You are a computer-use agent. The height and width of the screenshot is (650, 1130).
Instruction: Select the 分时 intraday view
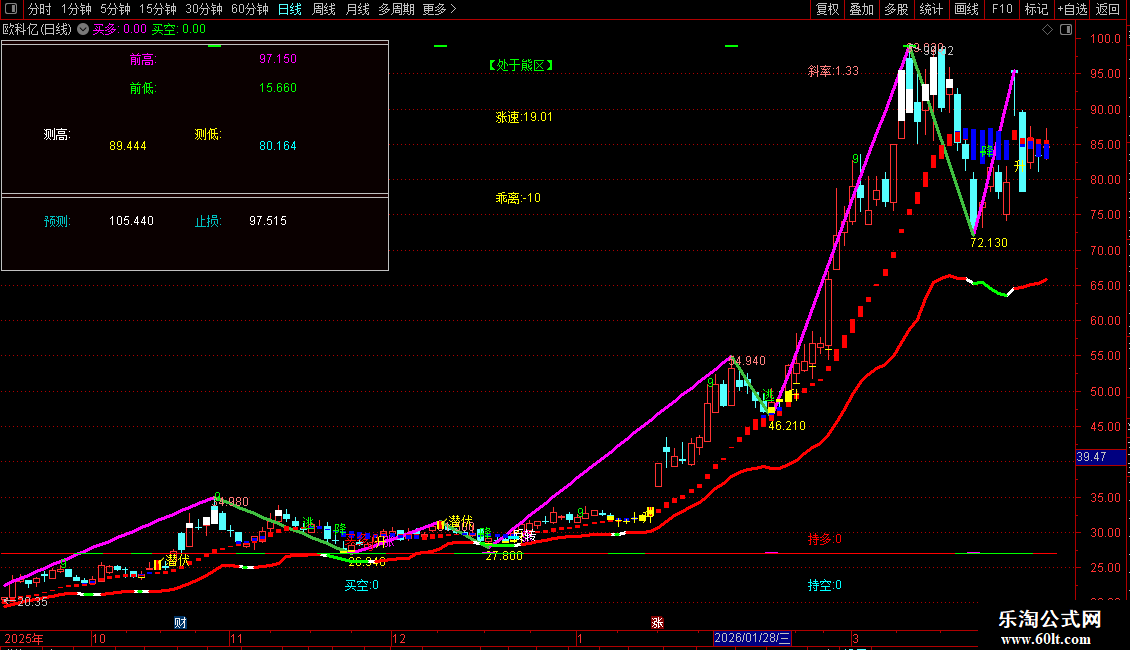[40, 9]
